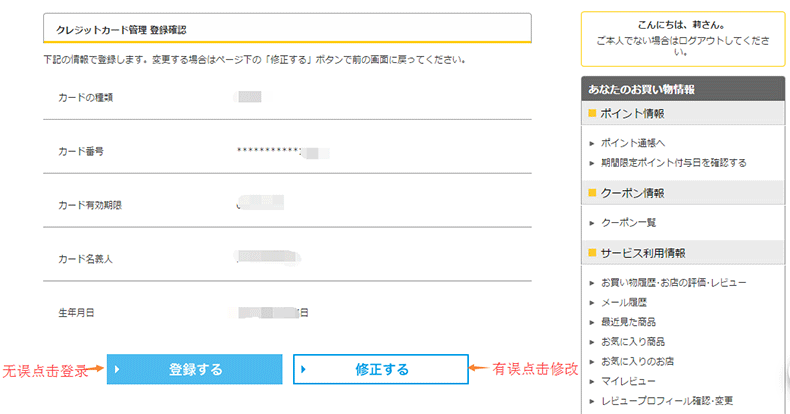Open the メール履歴 link
This screenshot has width=790, height=414.
[623, 302]
